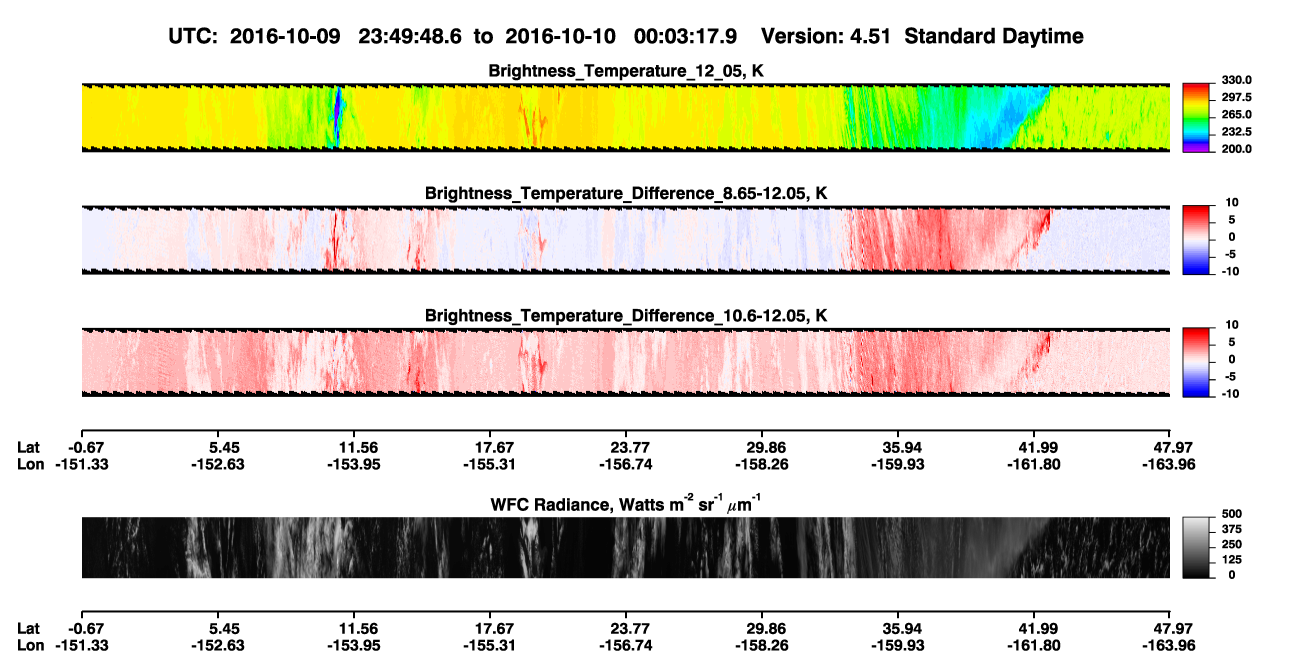
Task: Click longitude -155.31 on the upper axis
Action: (490, 464)
